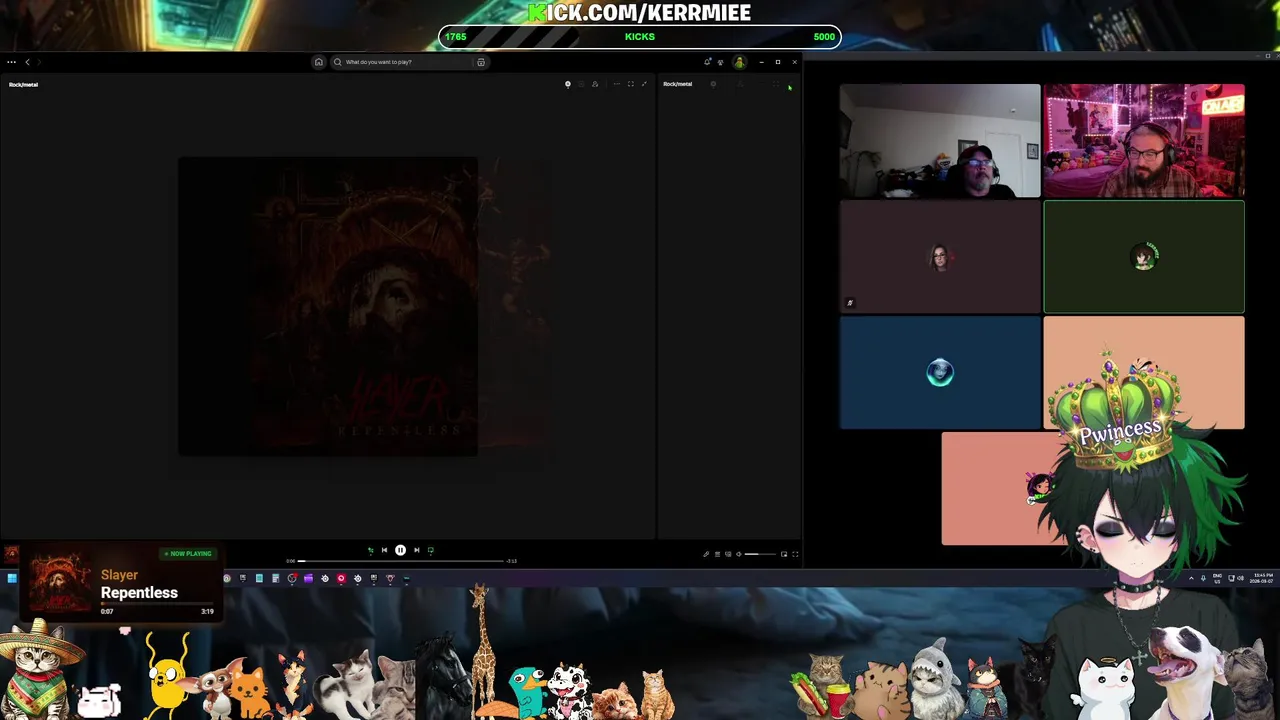Click the "Repentless" song title in overlay
This screenshot has height=720, width=1280.
point(139,593)
